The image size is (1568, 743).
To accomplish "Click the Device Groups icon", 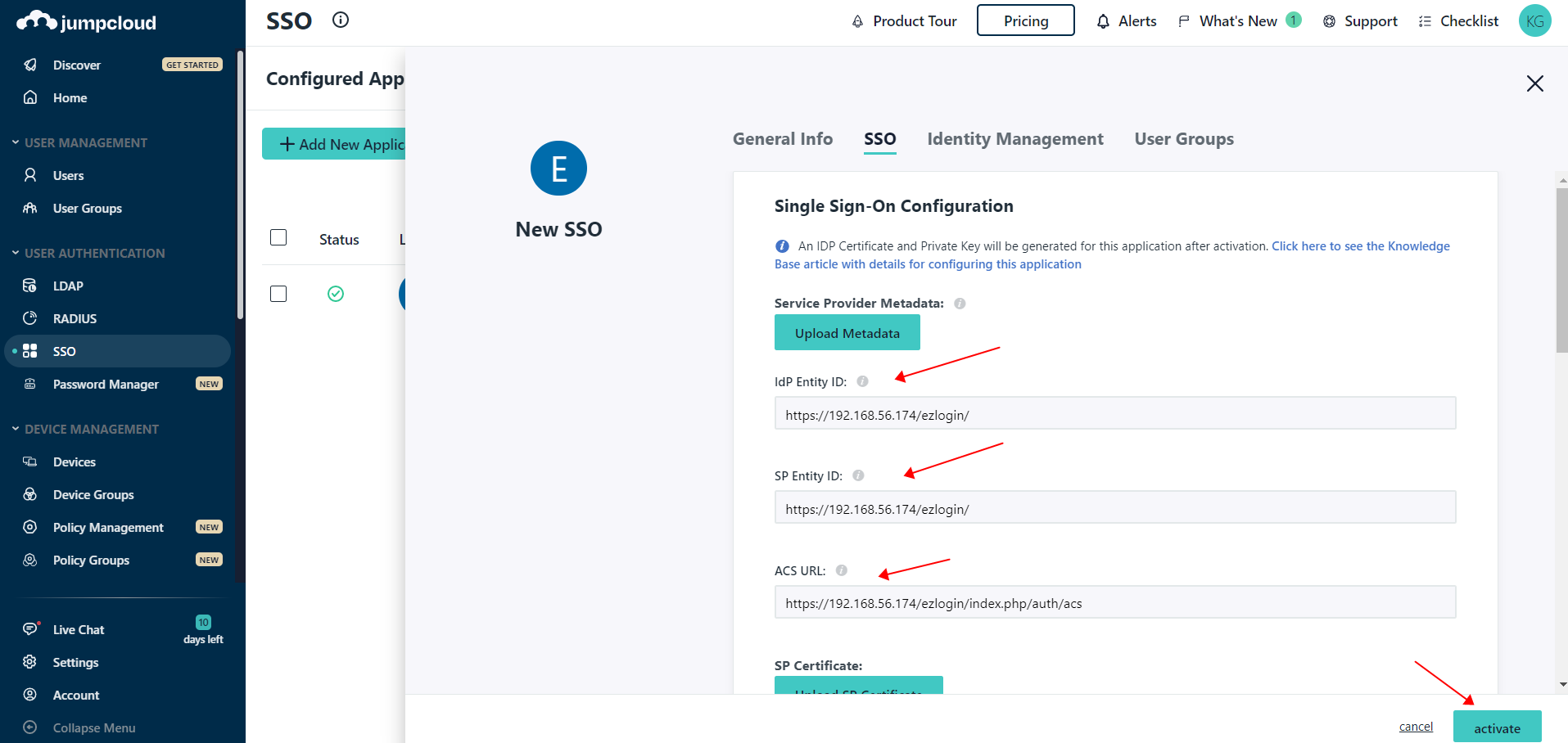I will pos(30,494).
